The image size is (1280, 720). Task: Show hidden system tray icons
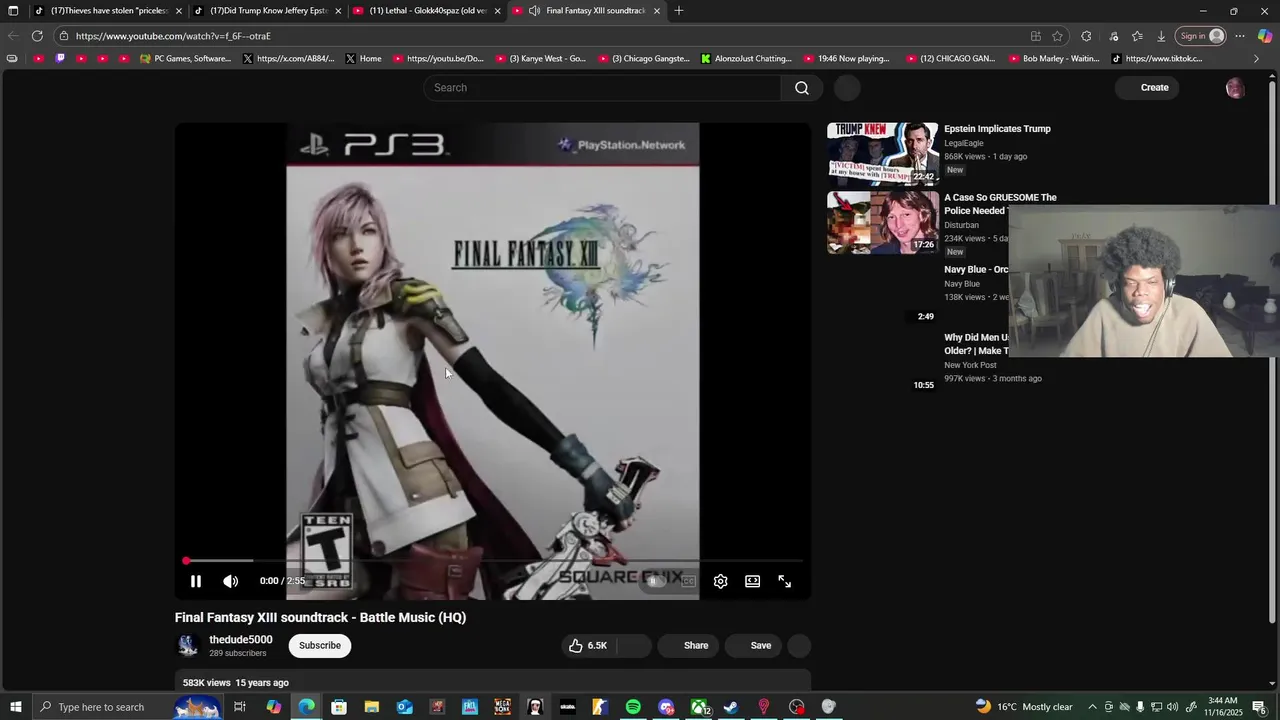pyautogui.click(x=1092, y=707)
